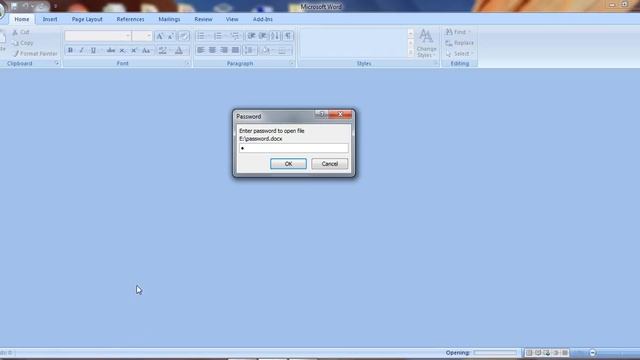Click Cut in the Clipboard group
The height and width of the screenshot is (360, 640).
pos(21,32)
